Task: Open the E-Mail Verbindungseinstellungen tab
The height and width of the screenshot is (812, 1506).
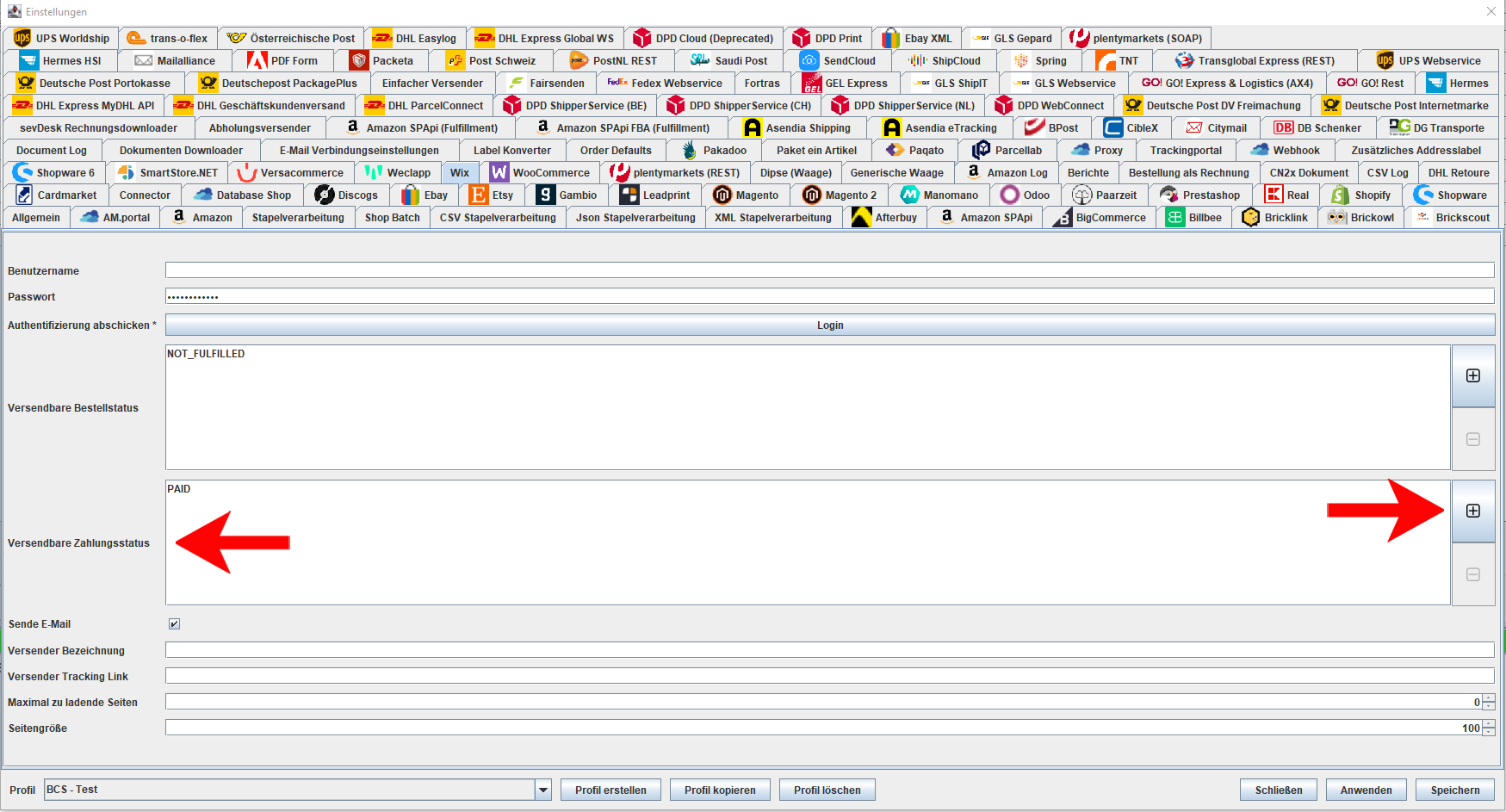Action: [x=359, y=150]
